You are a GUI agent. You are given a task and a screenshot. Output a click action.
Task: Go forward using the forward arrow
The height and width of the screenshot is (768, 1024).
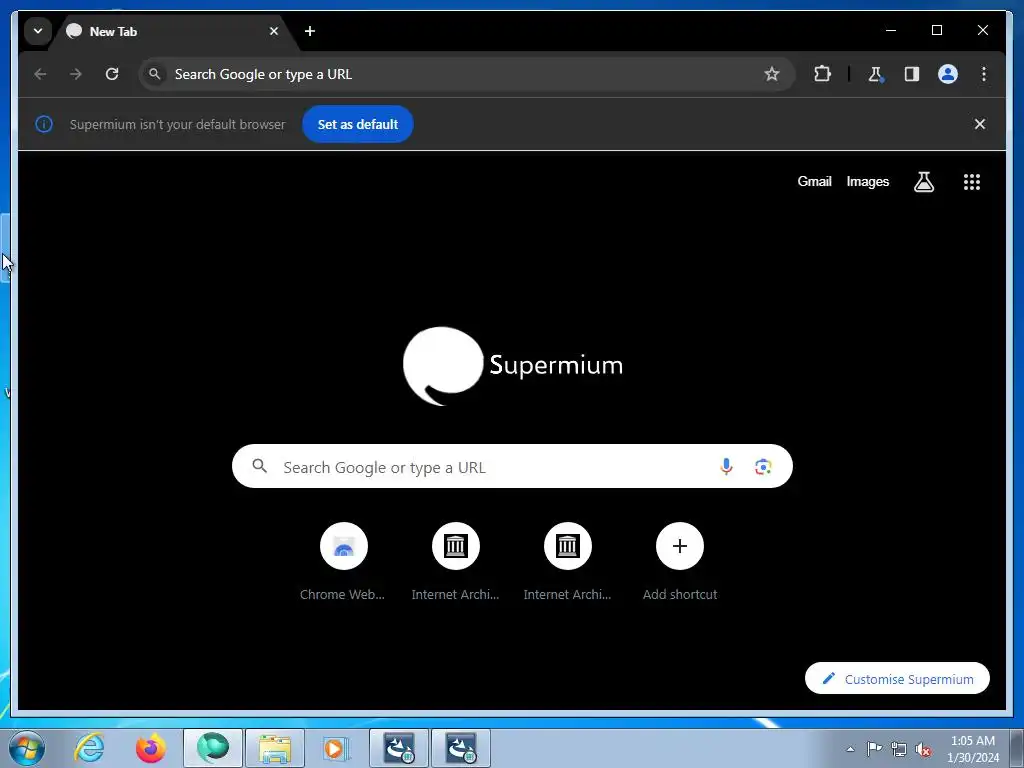pos(76,74)
